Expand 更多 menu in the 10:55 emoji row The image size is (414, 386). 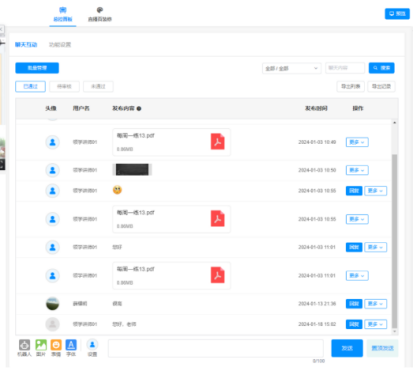coord(376,191)
